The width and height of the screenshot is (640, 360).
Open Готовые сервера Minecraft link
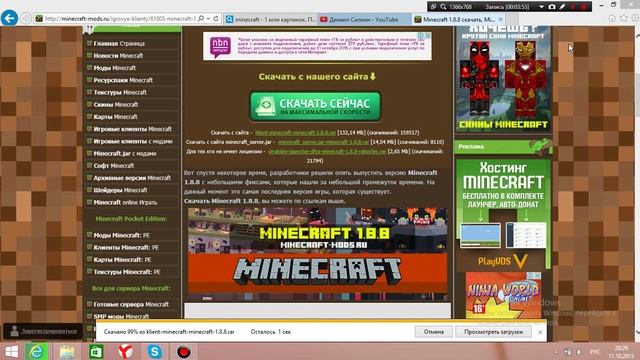point(131,305)
